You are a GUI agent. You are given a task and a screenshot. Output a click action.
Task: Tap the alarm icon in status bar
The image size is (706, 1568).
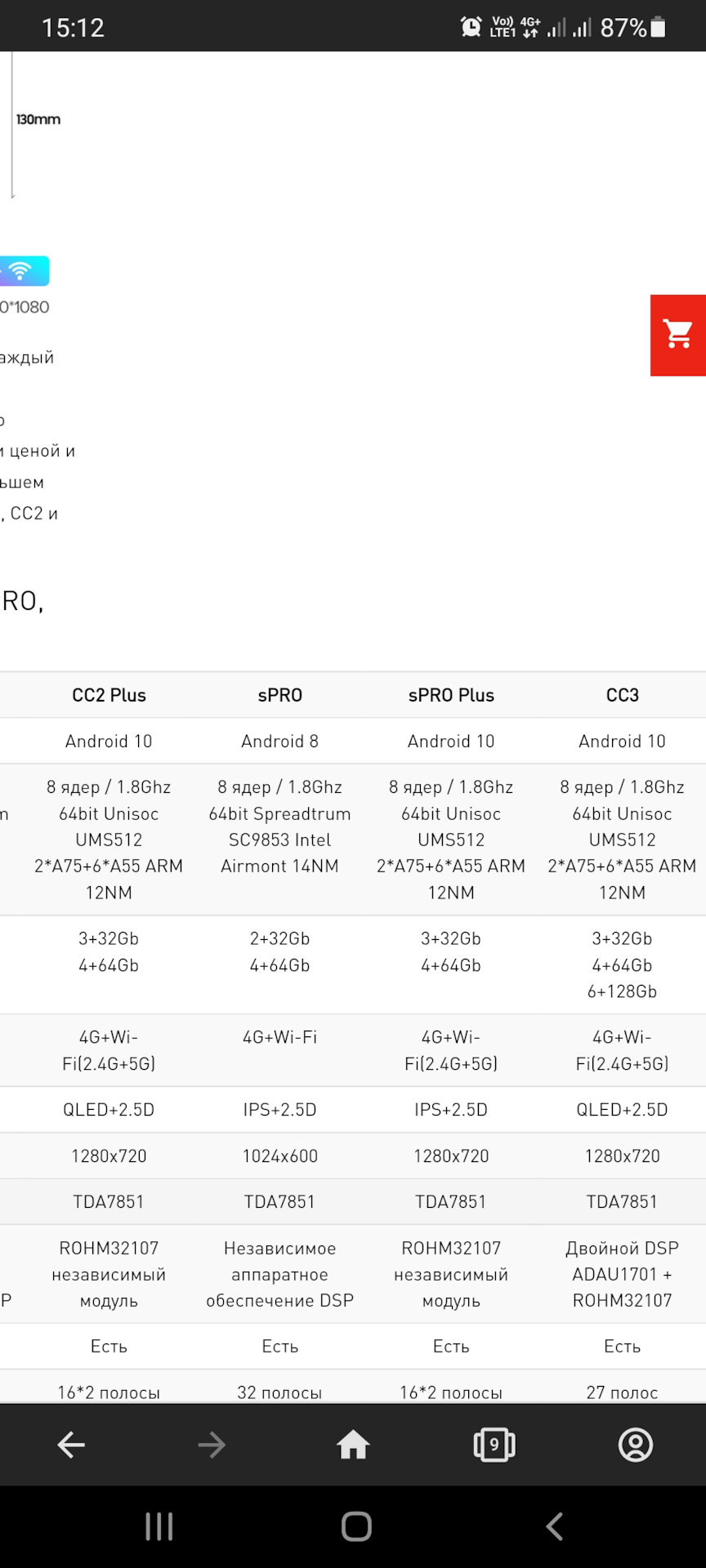471,27
